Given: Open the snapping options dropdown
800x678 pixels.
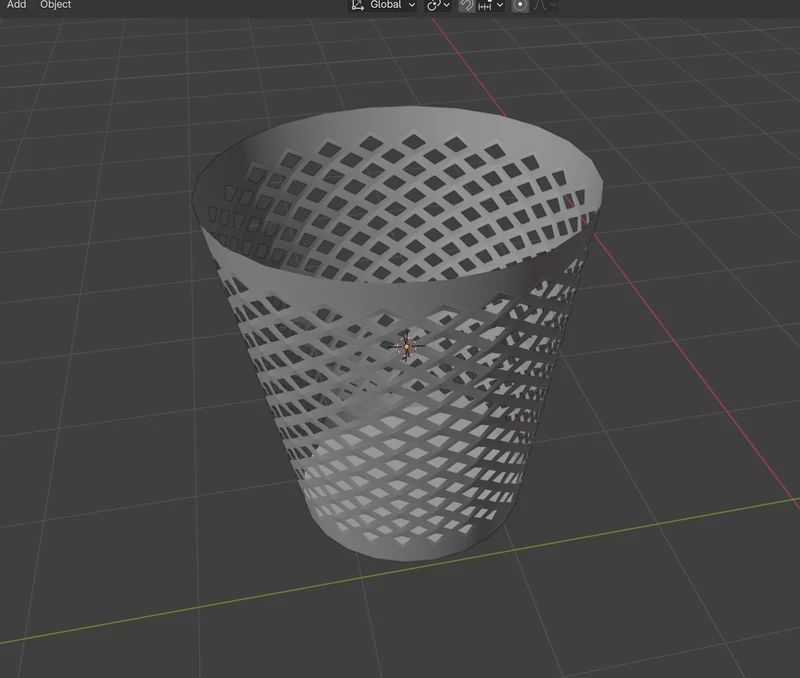Looking at the screenshot, I should click(x=491, y=5).
